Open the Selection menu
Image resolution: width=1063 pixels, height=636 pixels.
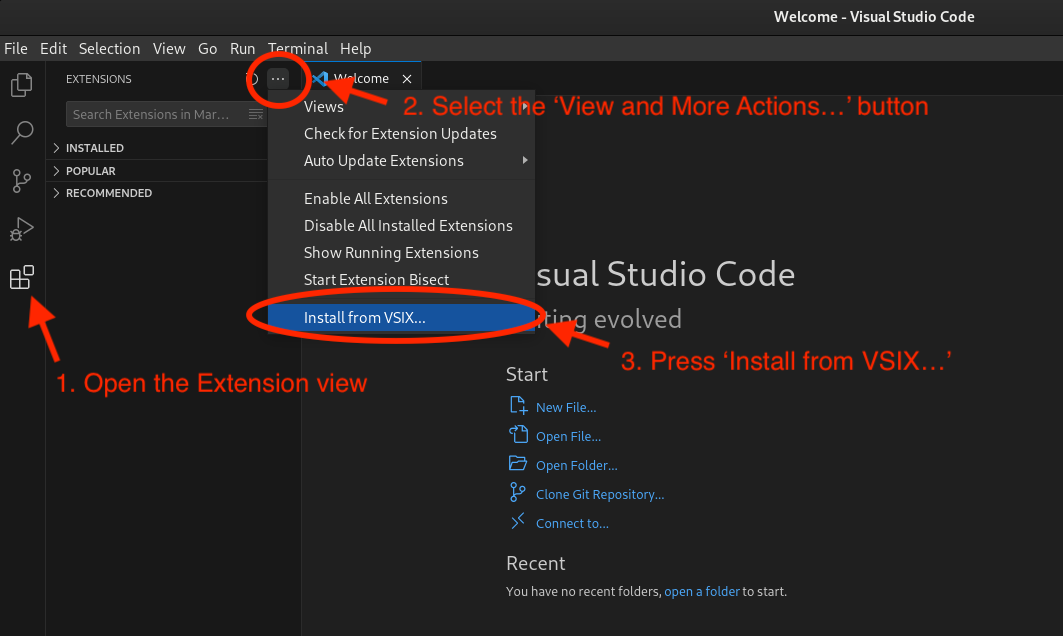109,49
